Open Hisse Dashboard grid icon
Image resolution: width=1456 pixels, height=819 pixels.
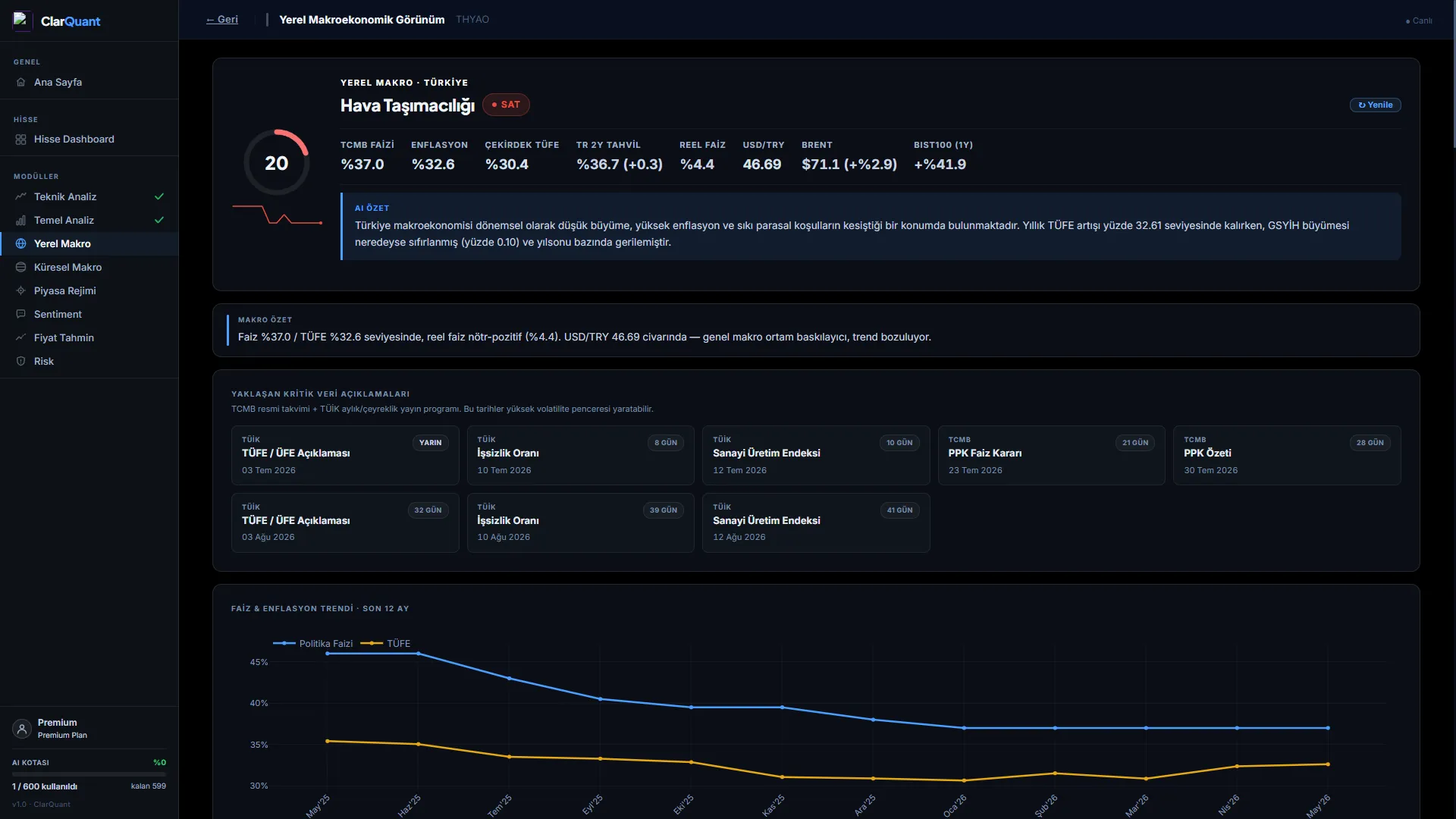[x=21, y=140]
